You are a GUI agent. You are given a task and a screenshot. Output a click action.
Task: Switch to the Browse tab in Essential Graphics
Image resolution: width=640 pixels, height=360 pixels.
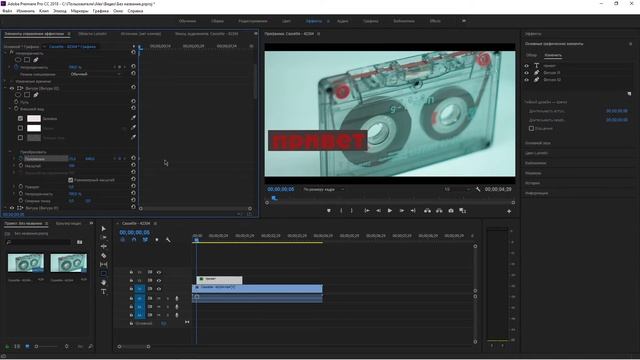[x=531, y=55]
